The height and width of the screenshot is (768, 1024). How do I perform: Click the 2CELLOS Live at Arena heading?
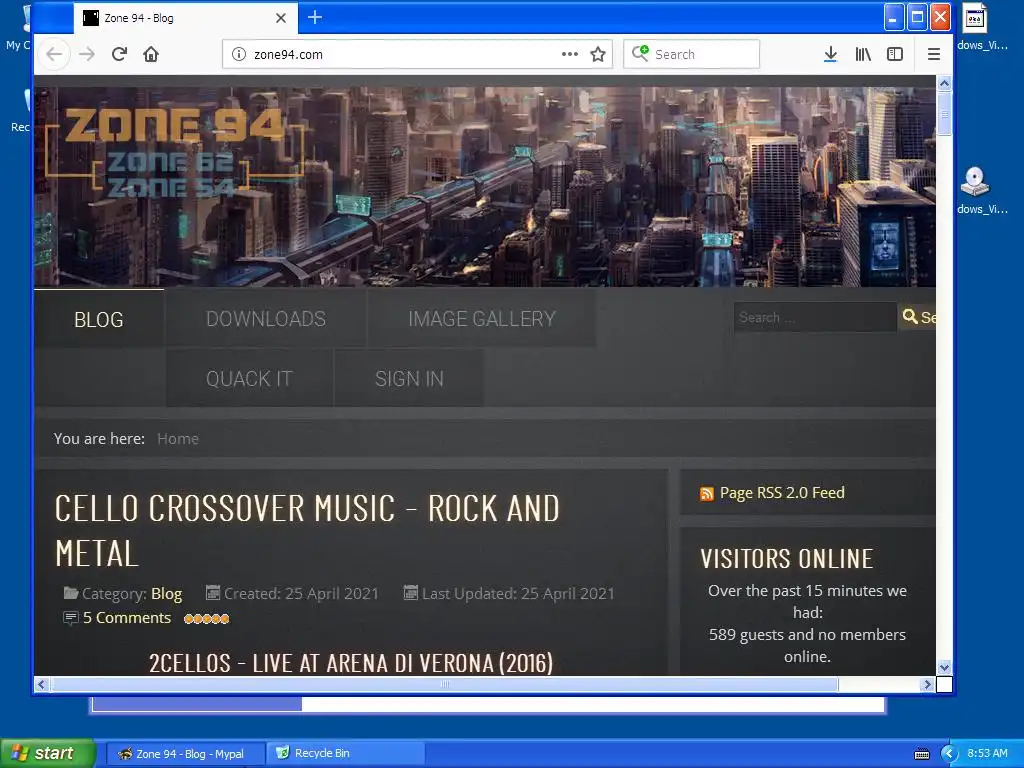[x=351, y=663]
